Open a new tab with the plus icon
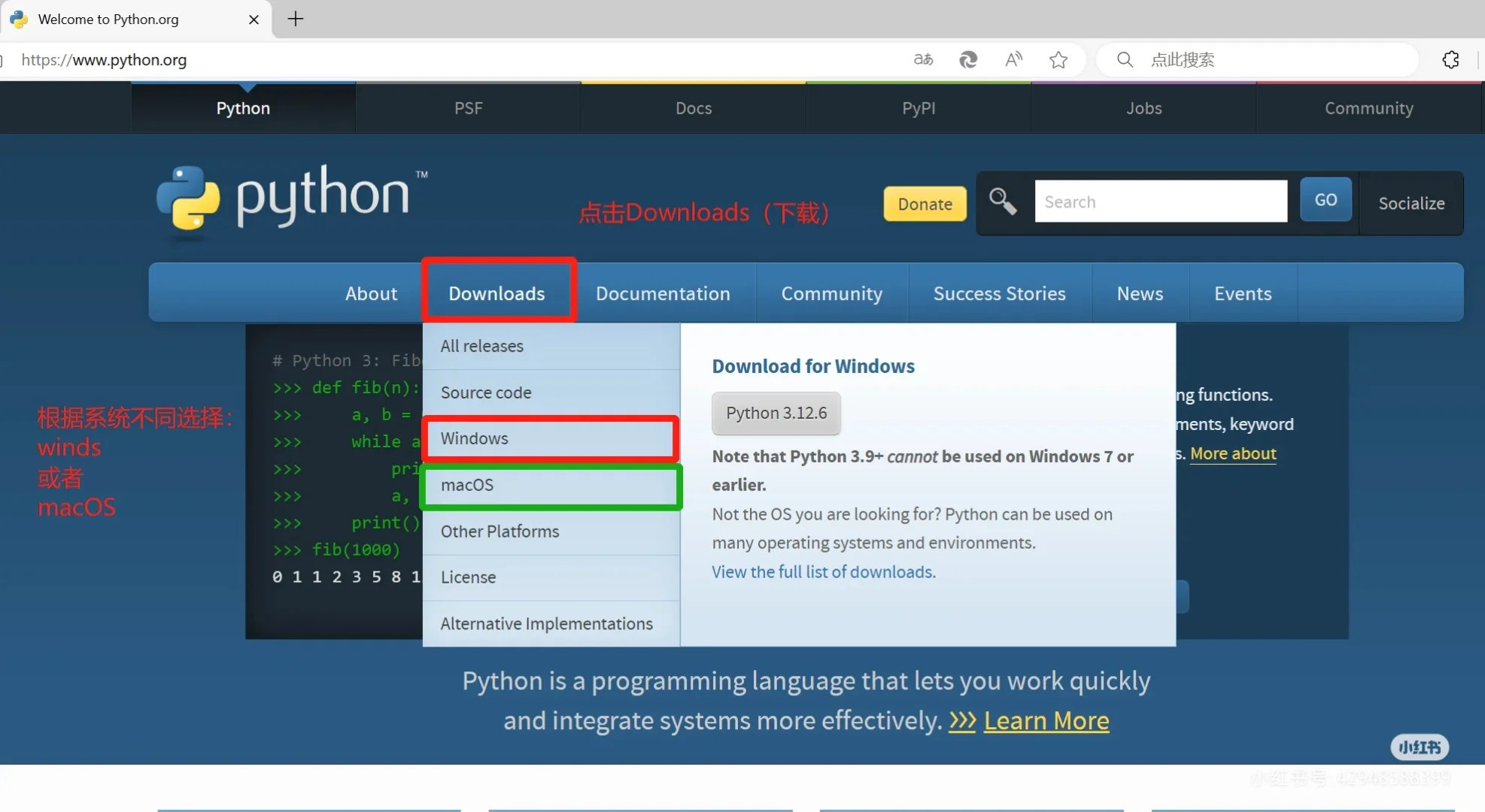1485x812 pixels. [295, 20]
